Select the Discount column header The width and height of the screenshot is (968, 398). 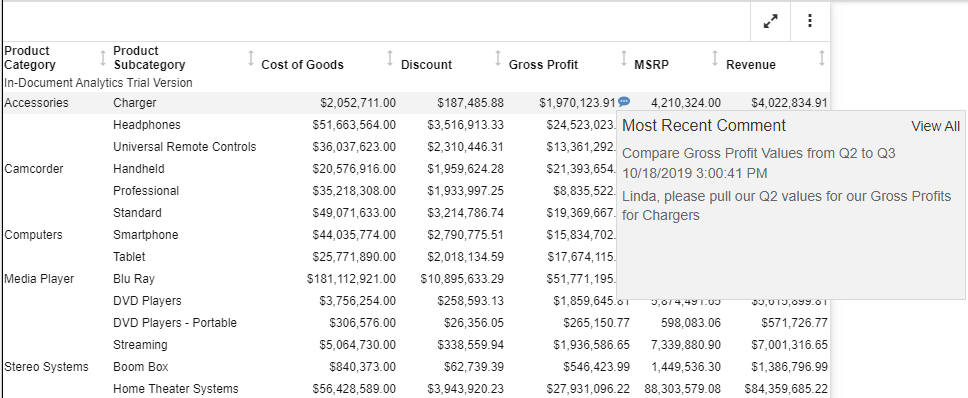427,65
